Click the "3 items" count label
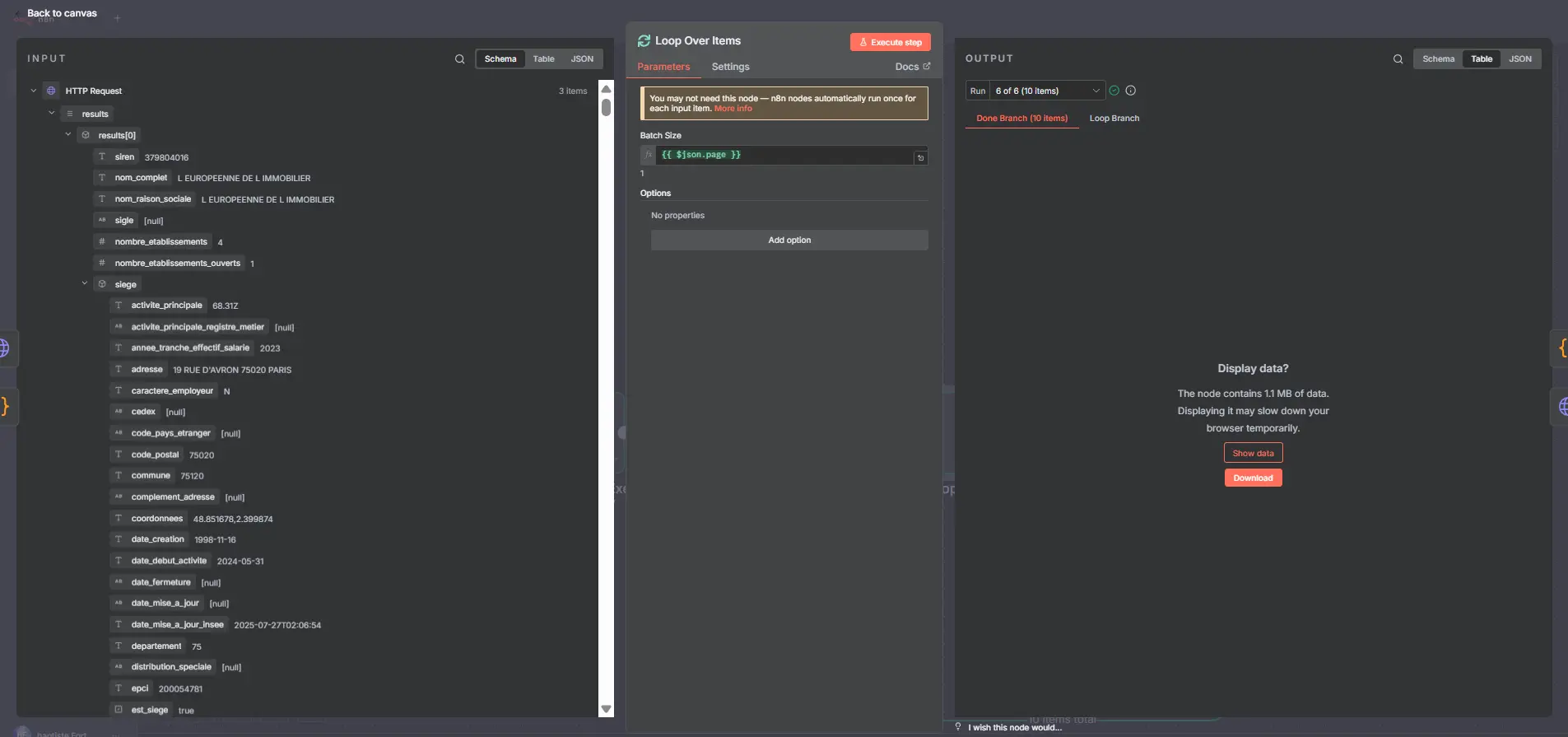 point(573,91)
